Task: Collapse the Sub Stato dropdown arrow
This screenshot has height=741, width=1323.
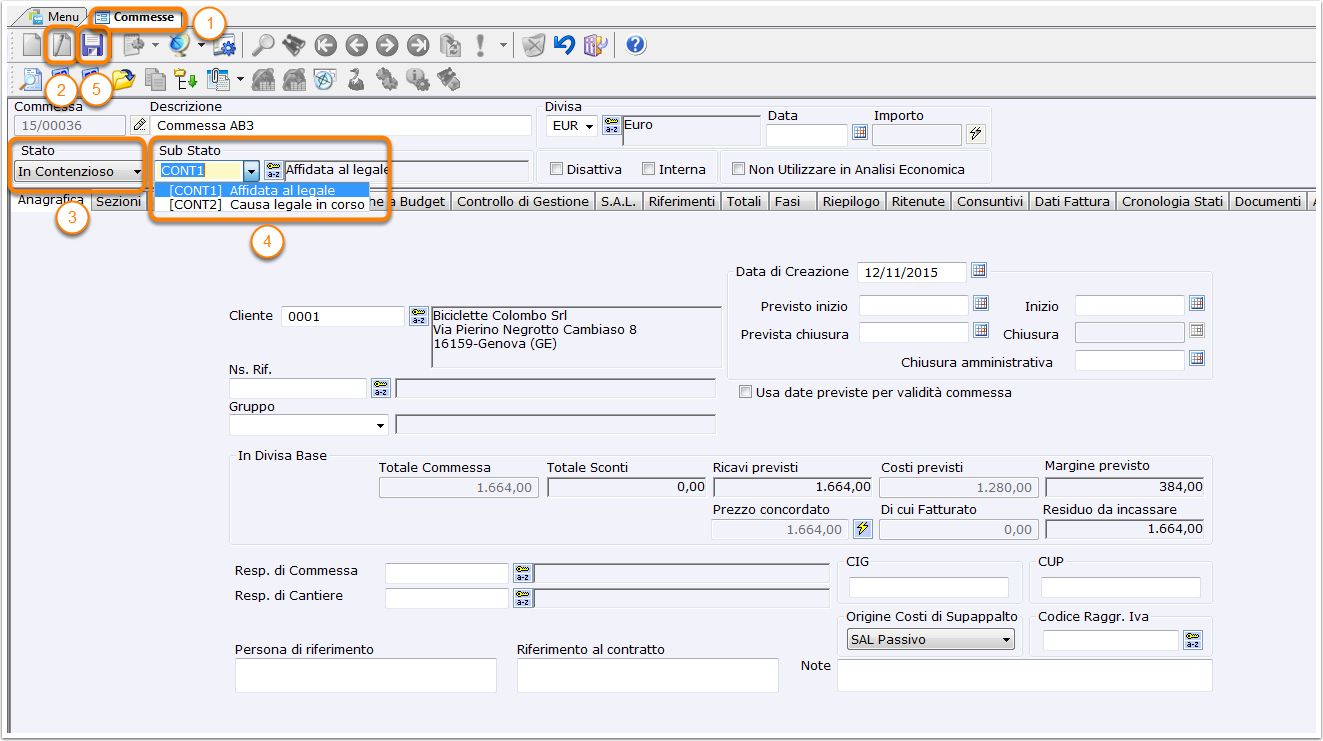Action: 251,171
